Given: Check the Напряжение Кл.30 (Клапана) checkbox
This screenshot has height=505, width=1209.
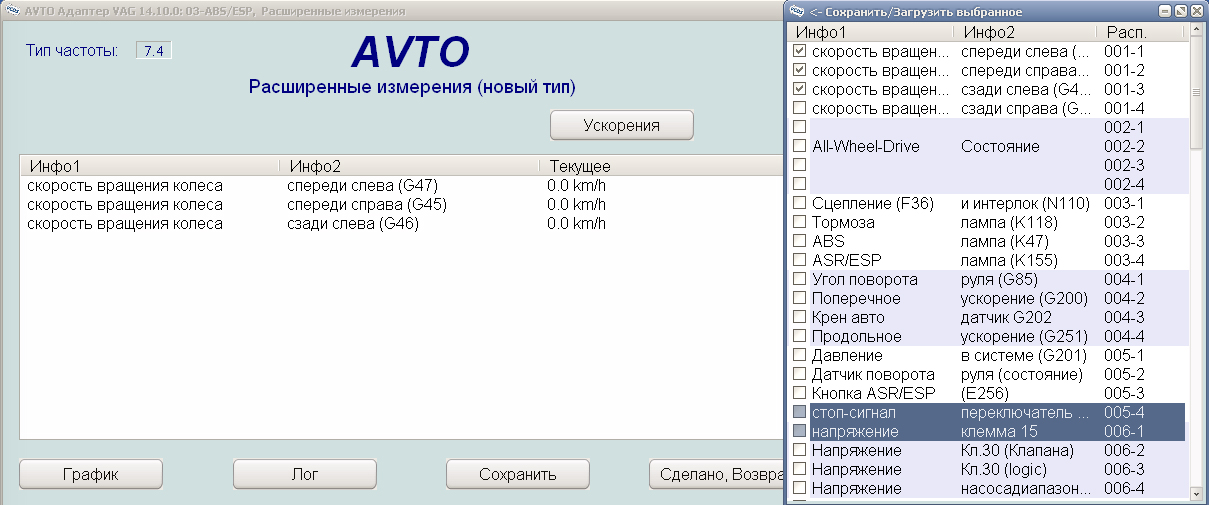Looking at the screenshot, I should 799,450.
